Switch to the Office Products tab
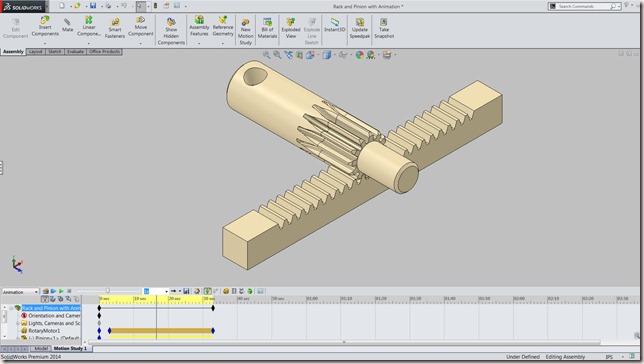The height and width of the screenshot is (364, 644). click(x=104, y=52)
